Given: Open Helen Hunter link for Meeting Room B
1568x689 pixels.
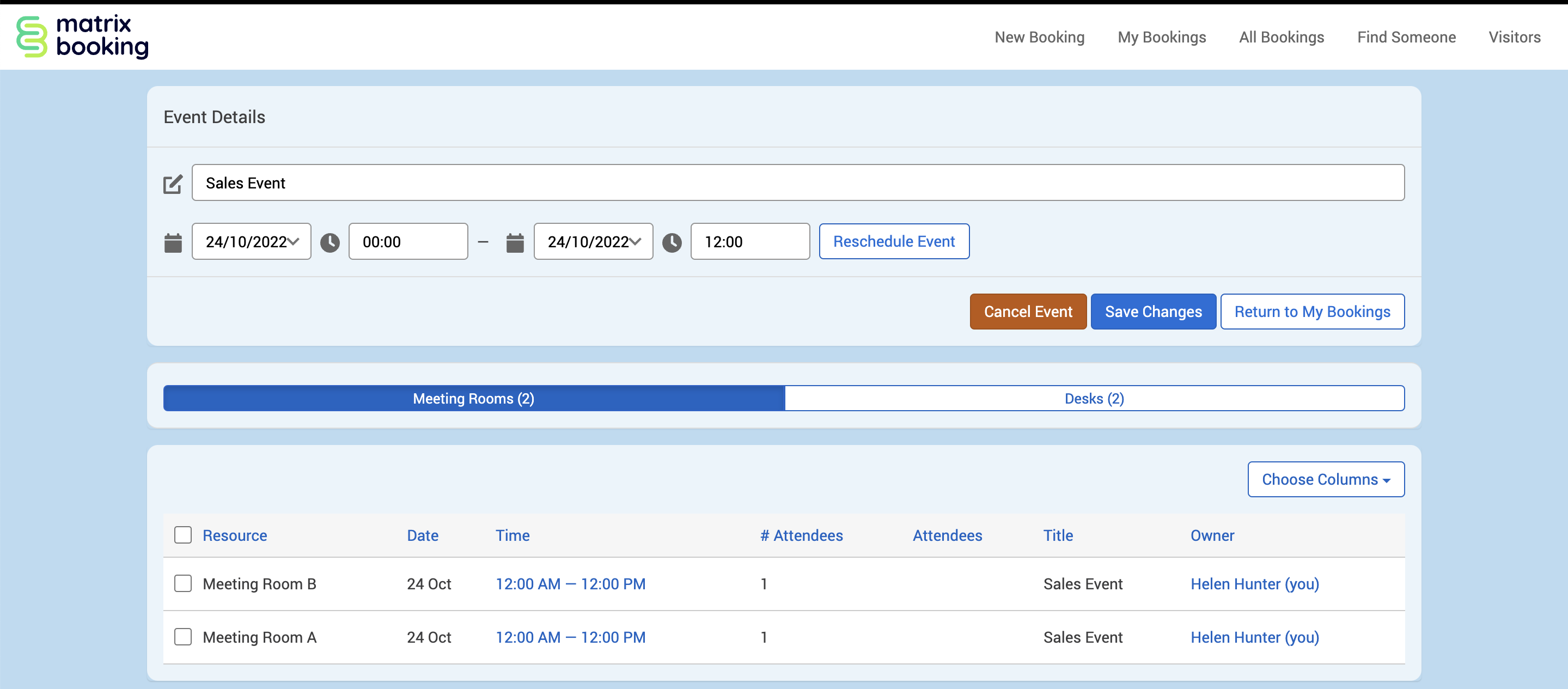Looking at the screenshot, I should coord(1254,584).
